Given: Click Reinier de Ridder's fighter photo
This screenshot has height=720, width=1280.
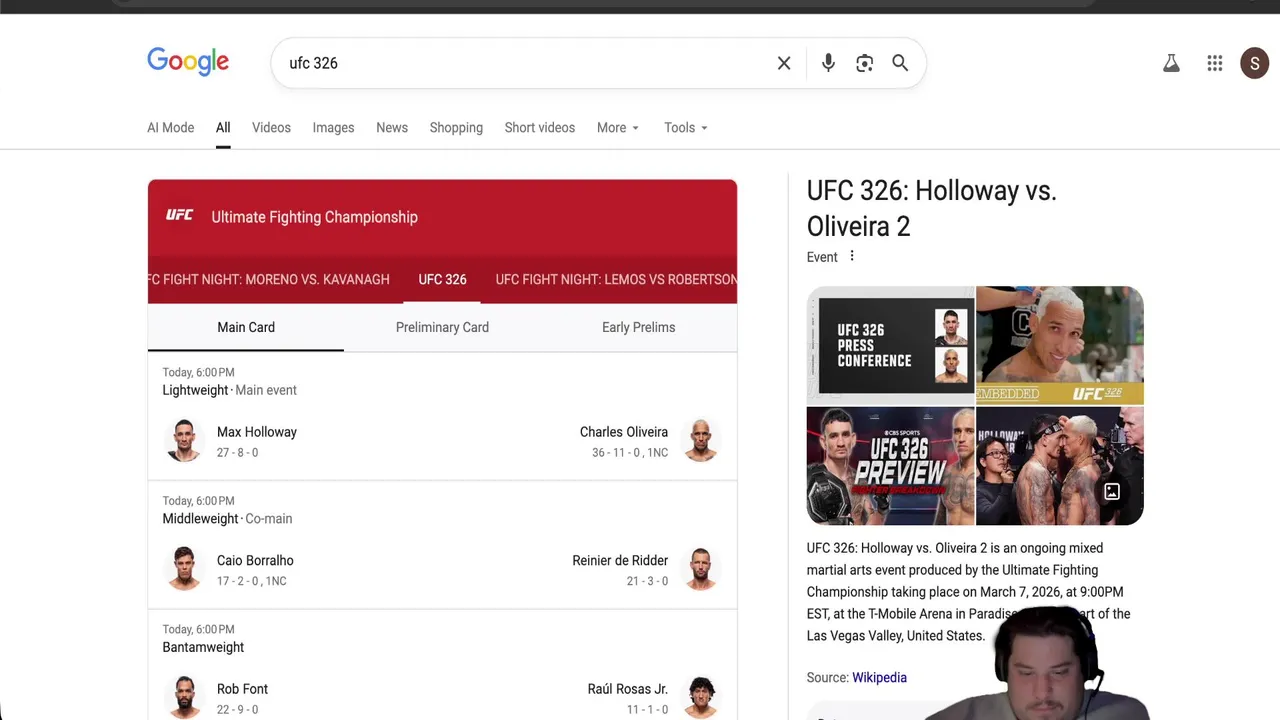Looking at the screenshot, I should click(701, 569).
